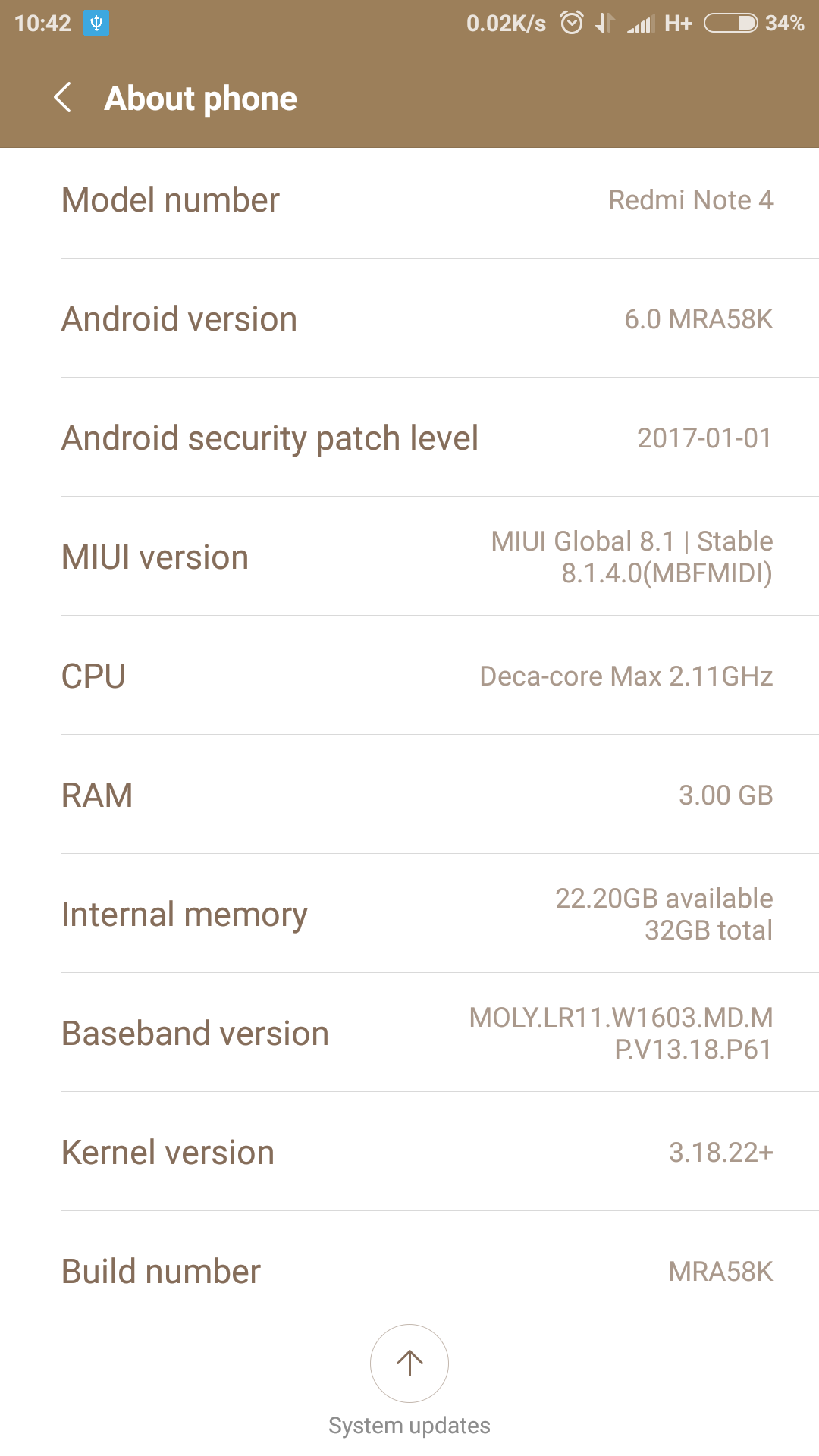Image resolution: width=819 pixels, height=1456 pixels.
Task: Tap the System updates label
Action: point(409,1426)
